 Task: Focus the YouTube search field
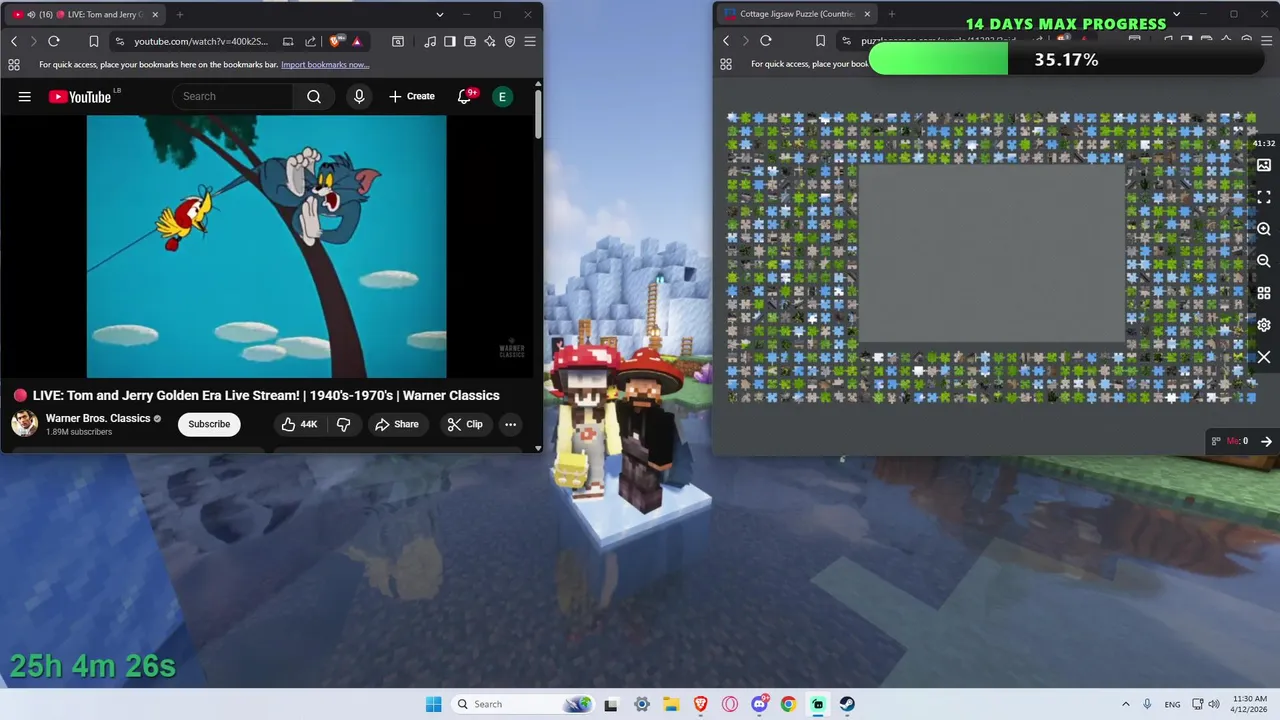tap(233, 96)
